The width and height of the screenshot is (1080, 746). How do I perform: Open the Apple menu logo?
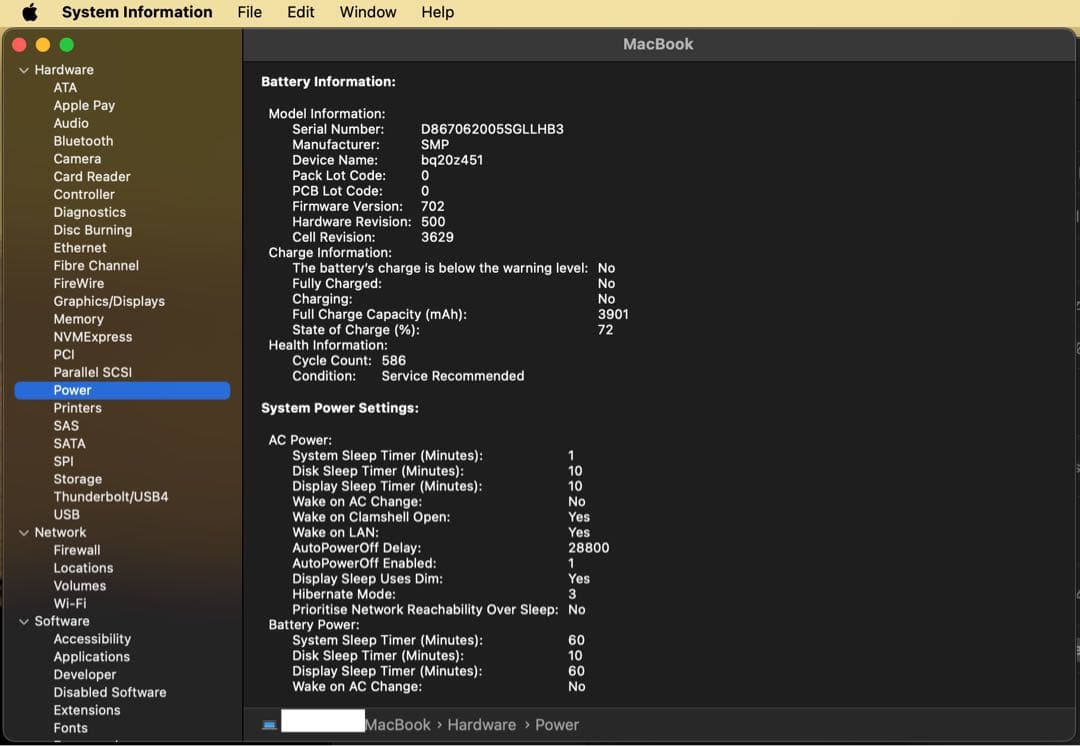tap(30, 13)
